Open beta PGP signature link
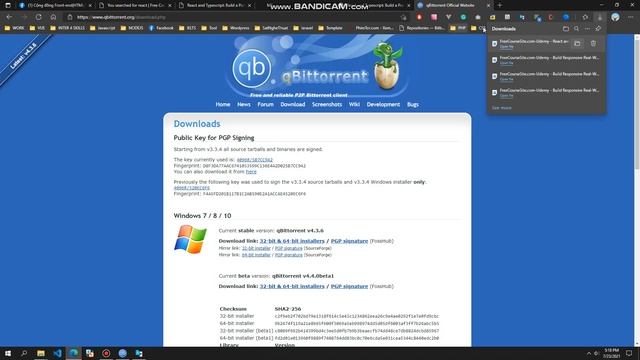The image size is (640, 360). [349, 287]
